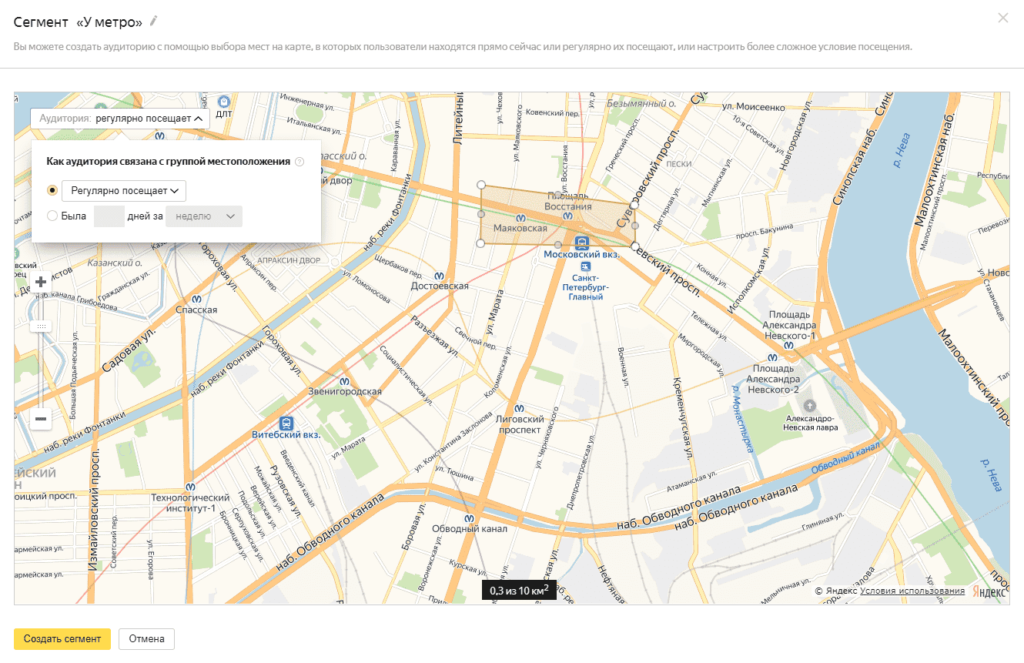Screen dimensions: 1024x663
Task: Click the area counter '0,3 из 10 км²'
Action: point(519,590)
